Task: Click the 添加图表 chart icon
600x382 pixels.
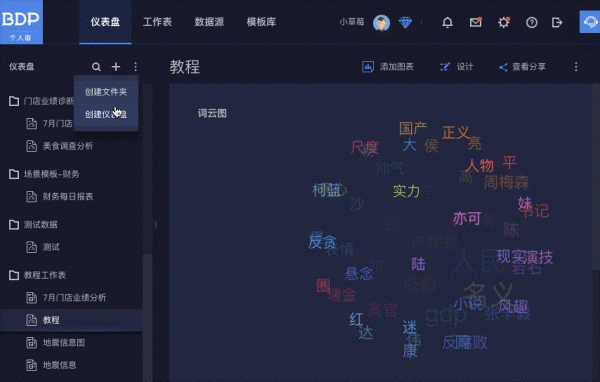Action: [368, 67]
